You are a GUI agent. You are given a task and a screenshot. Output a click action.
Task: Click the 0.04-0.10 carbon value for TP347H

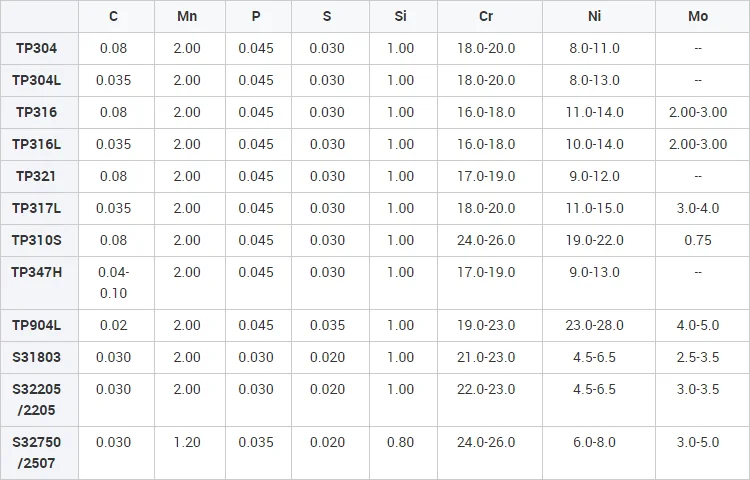[x=113, y=282]
